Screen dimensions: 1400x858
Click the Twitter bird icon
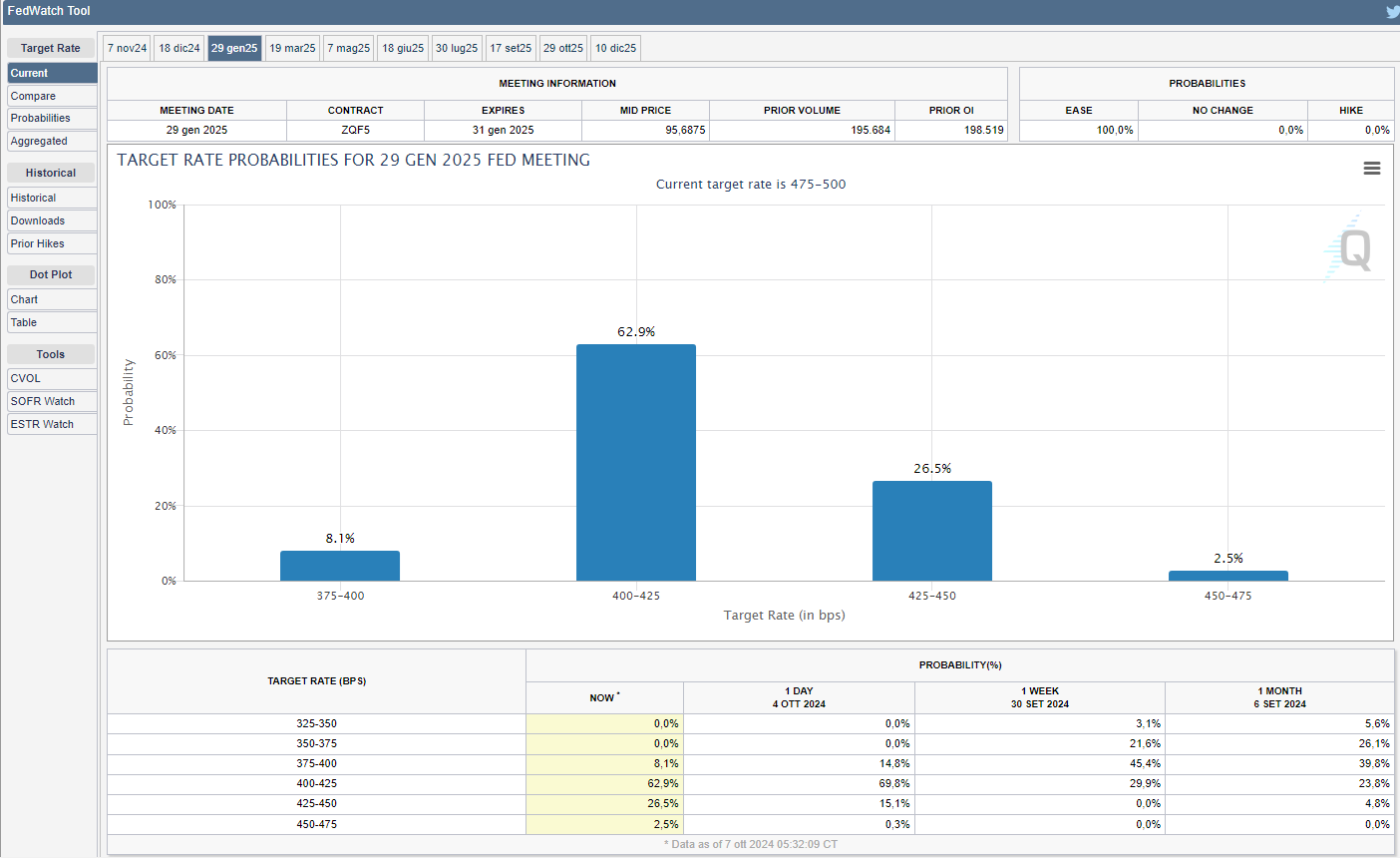coord(1392,12)
